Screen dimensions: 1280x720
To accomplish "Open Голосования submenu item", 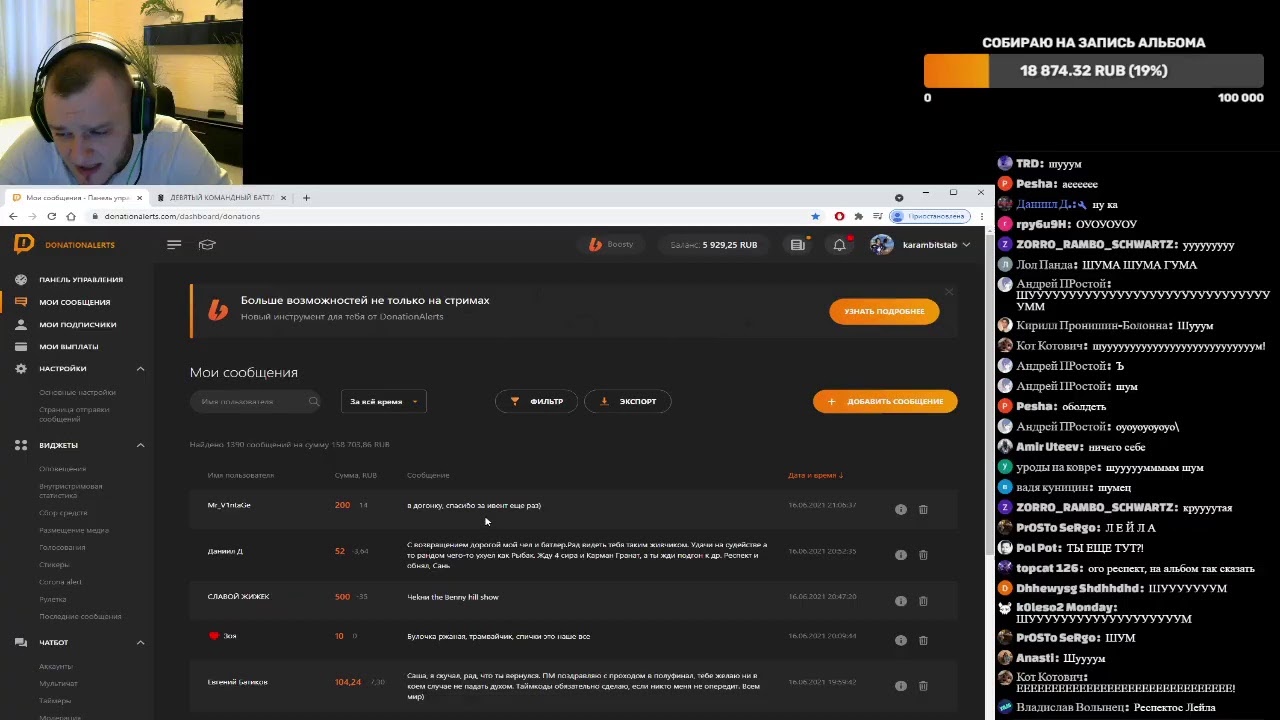I will [x=62, y=547].
